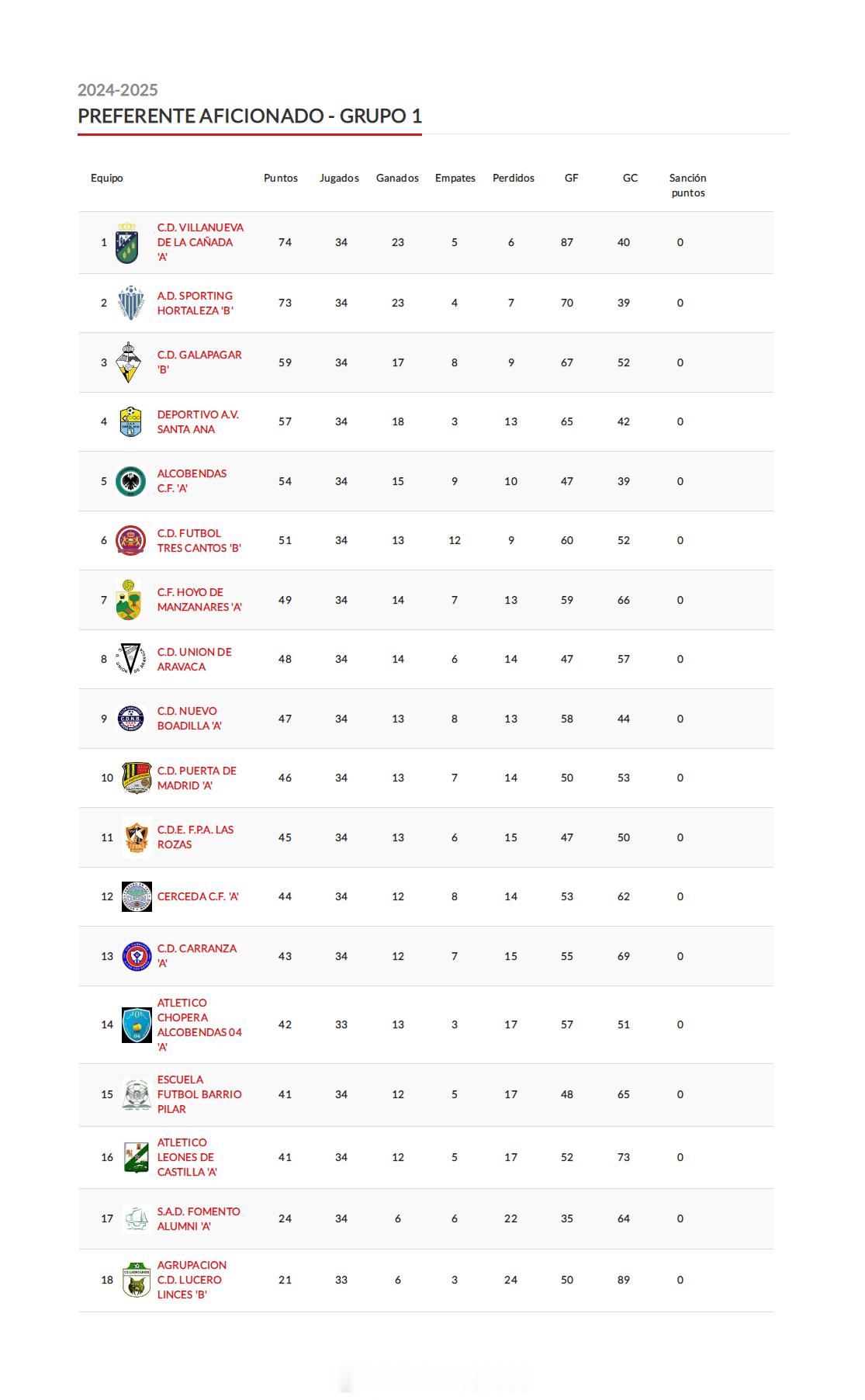Open the Atletico Leones de Castilla 'A' link
Screen dimensions: 865x1400
pyautogui.click(x=187, y=1157)
